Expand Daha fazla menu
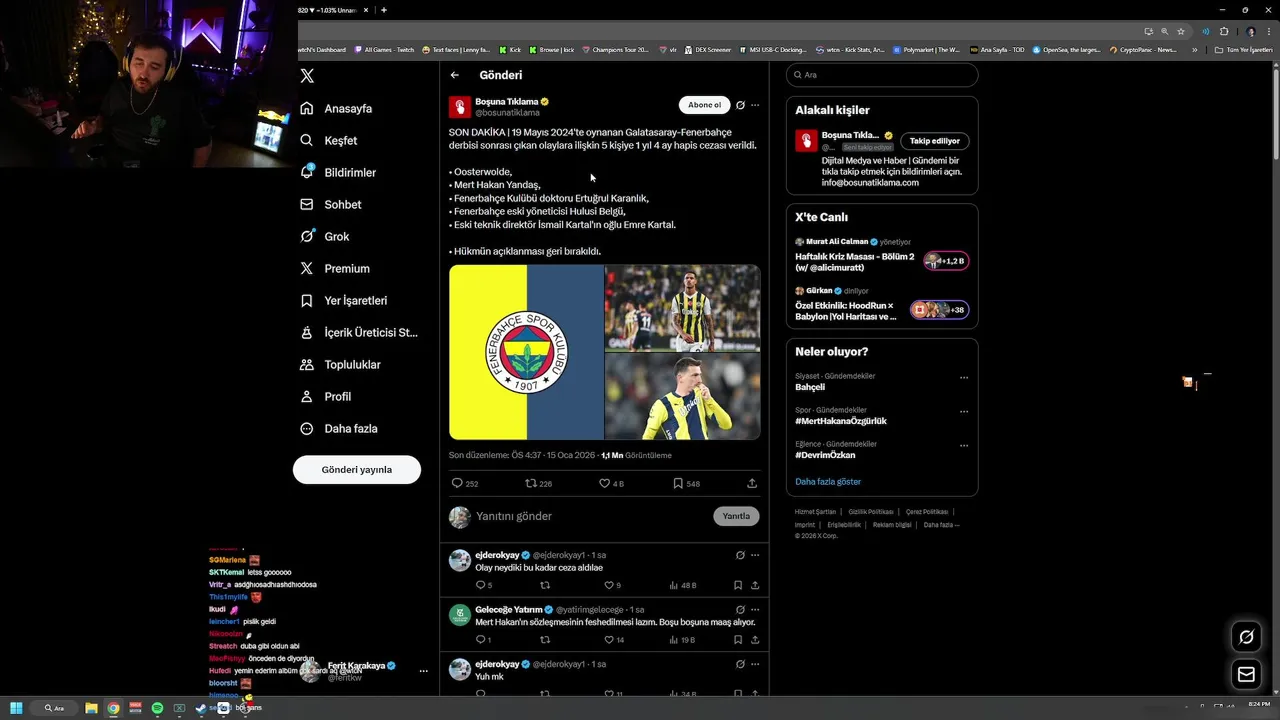The image size is (1280, 720). tap(339, 428)
